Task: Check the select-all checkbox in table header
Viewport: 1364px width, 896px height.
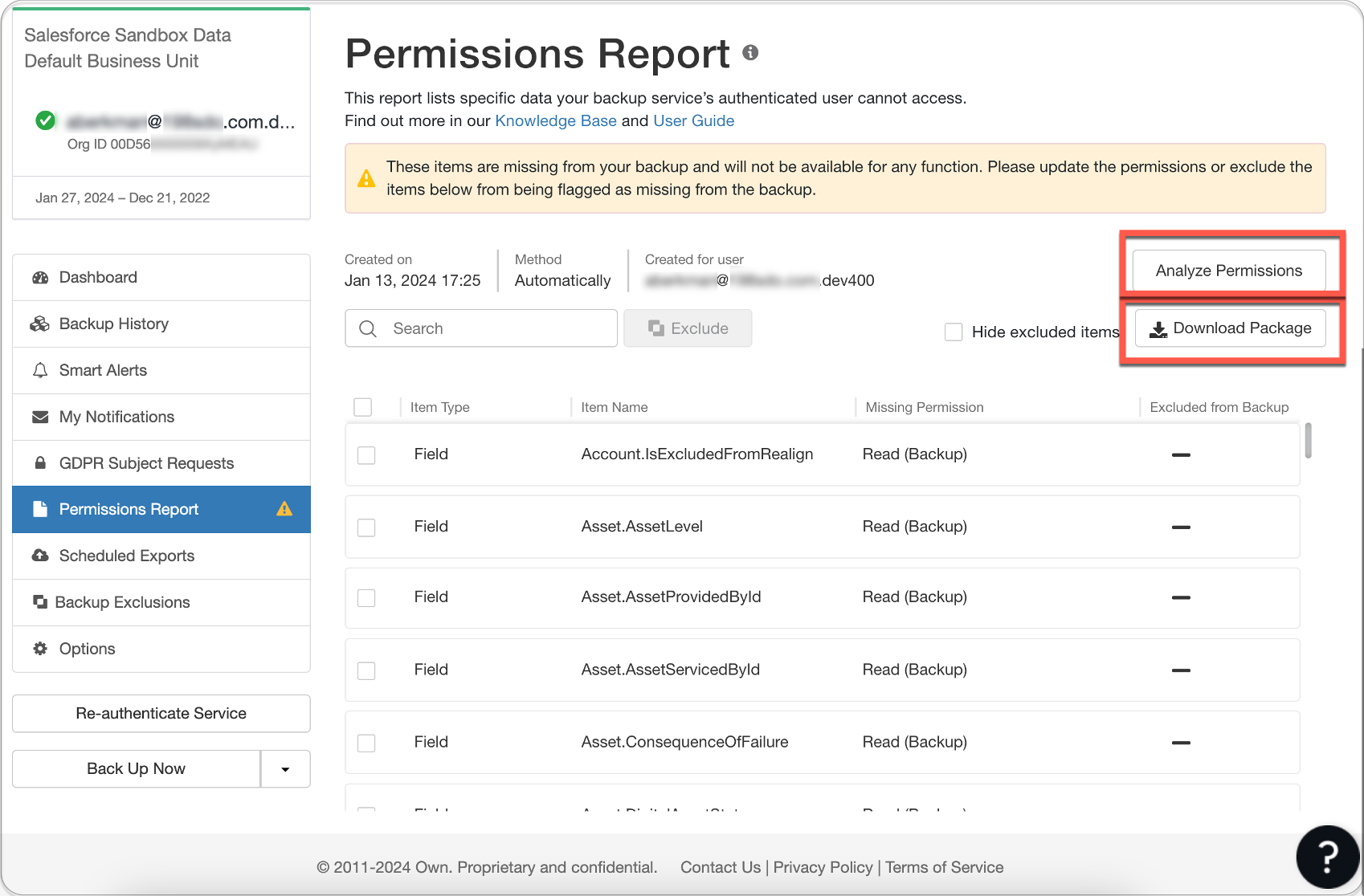Action: coord(362,407)
